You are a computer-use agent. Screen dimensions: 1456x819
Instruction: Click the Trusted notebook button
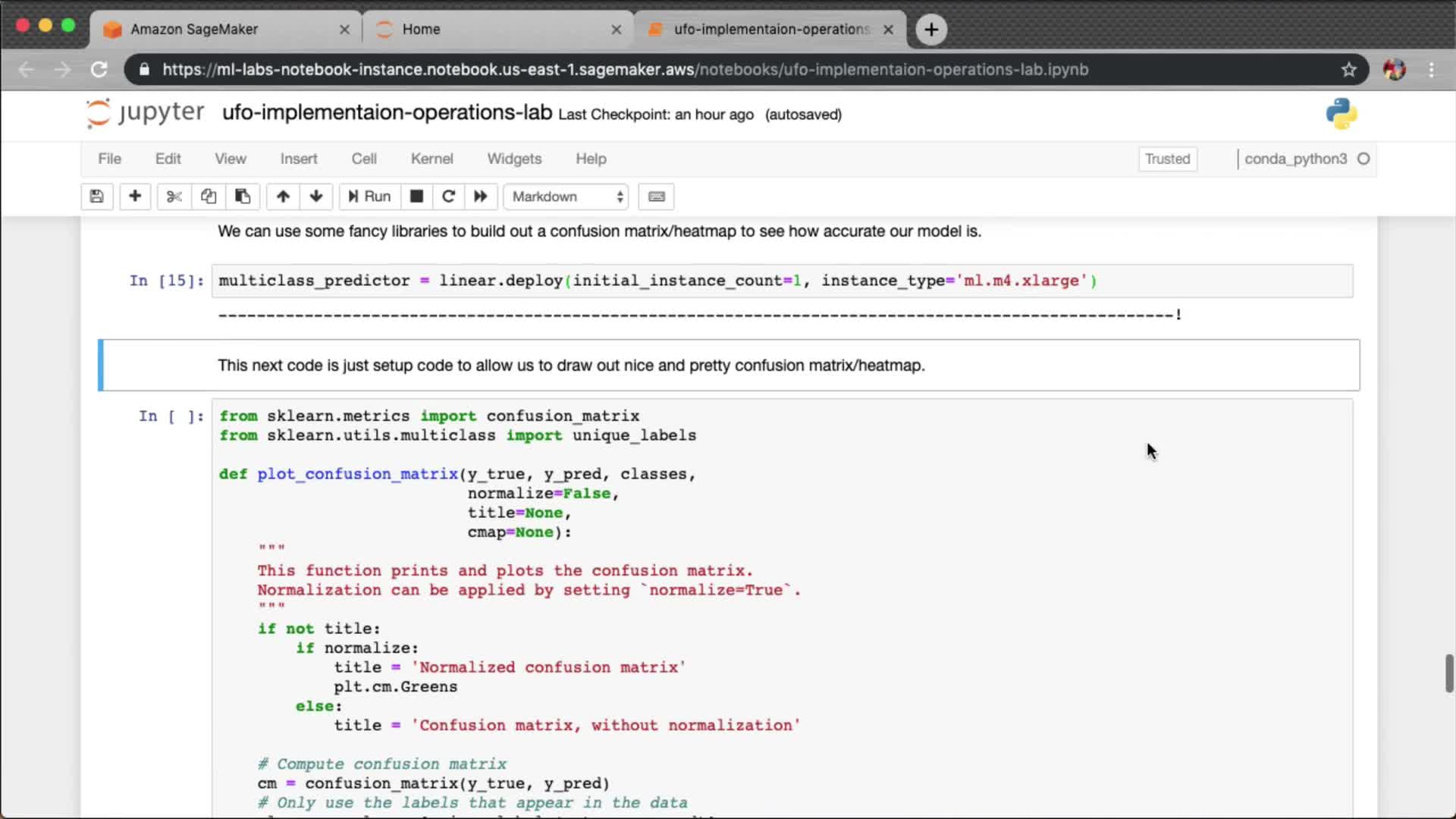point(1167,158)
